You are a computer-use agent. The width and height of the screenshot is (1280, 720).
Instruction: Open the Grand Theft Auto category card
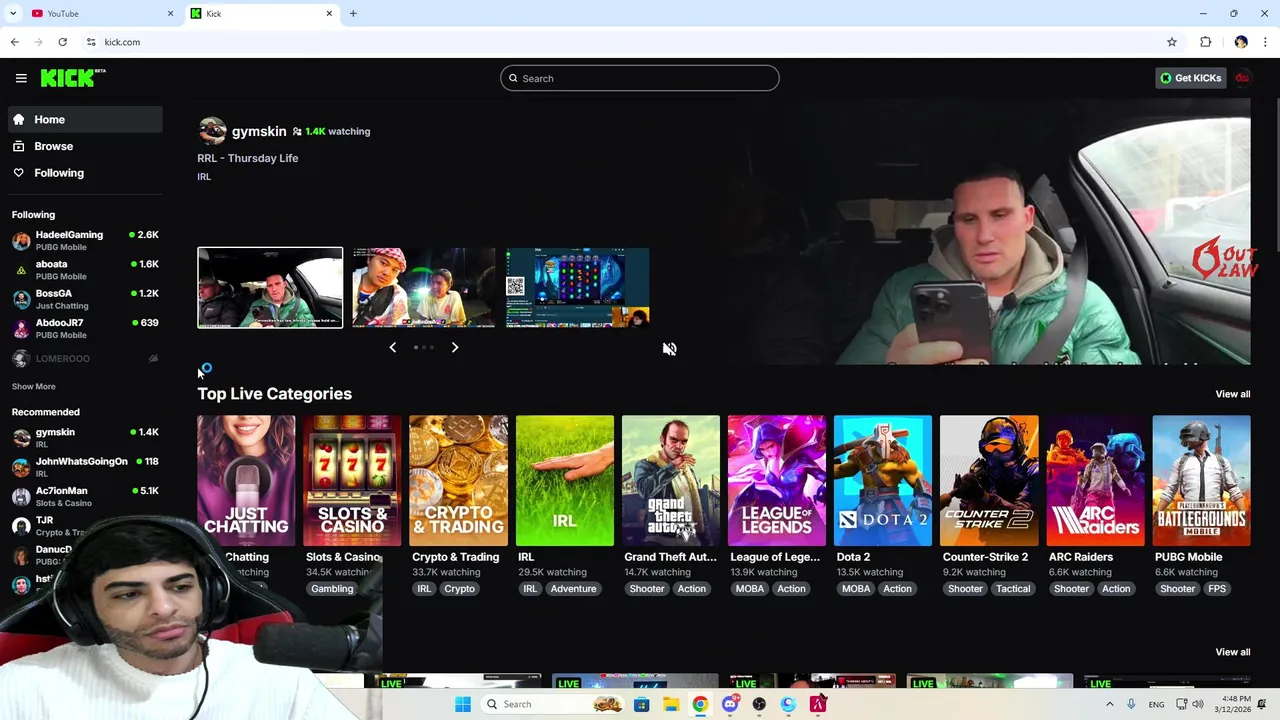coord(670,481)
